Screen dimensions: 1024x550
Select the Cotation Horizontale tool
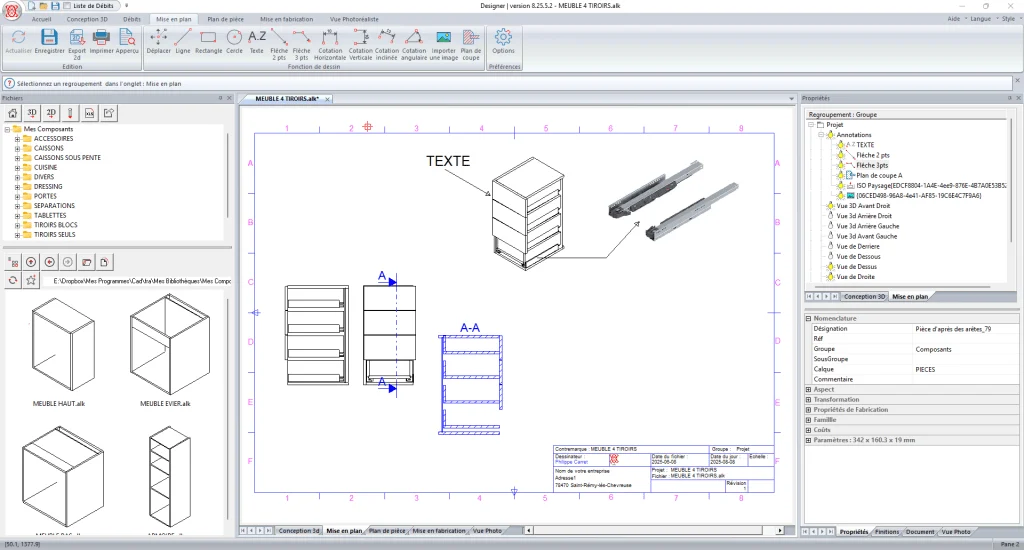point(330,44)
